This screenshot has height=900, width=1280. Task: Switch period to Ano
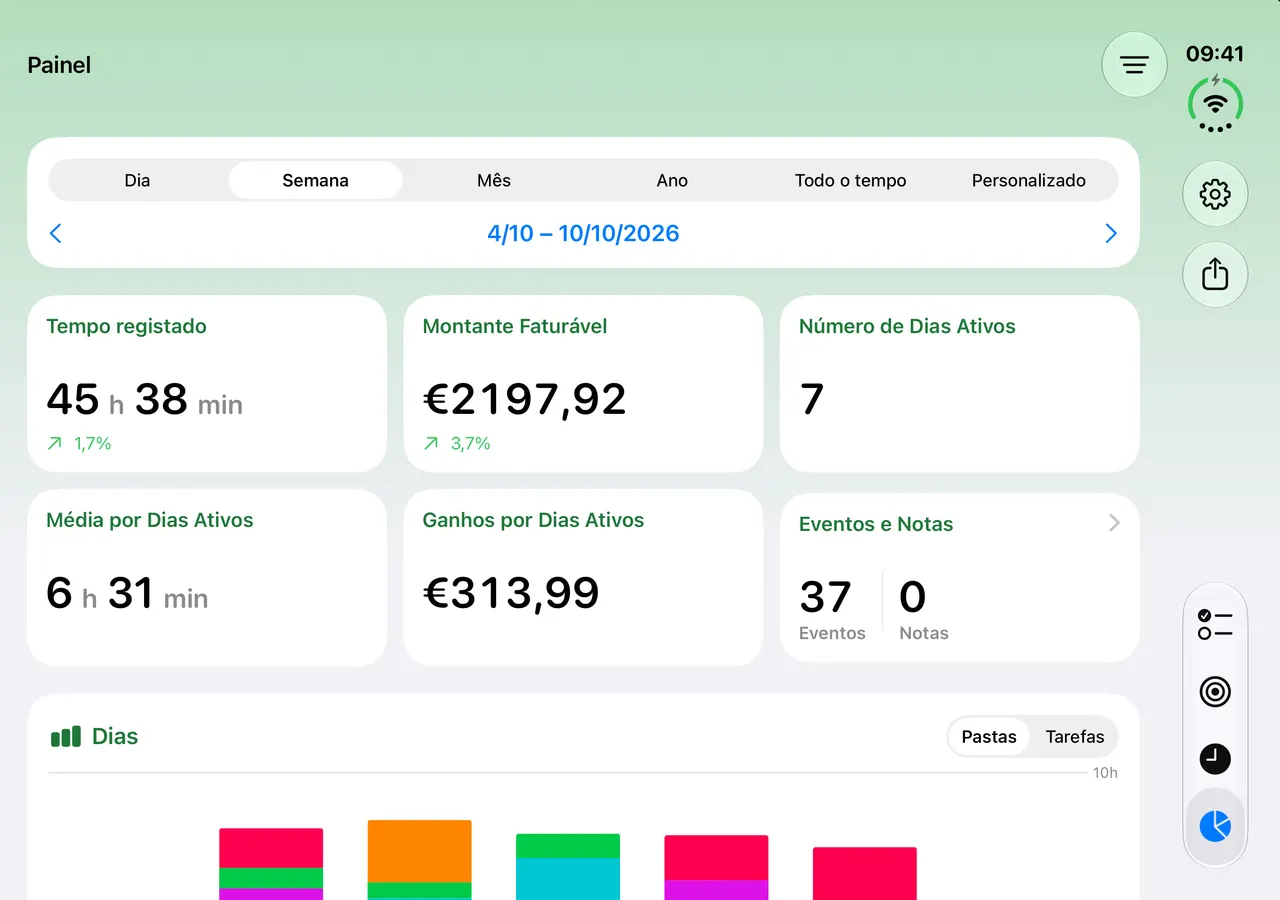click(672, 181)
